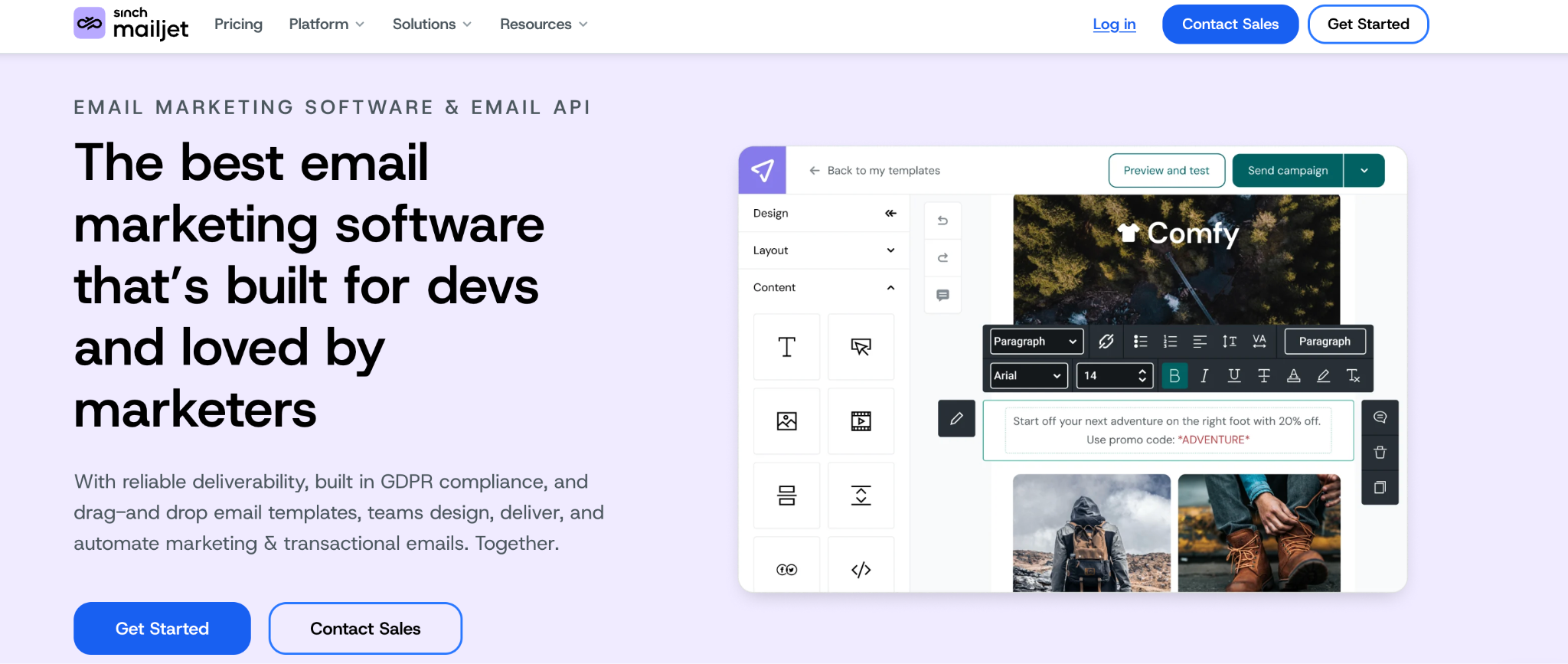Select the Button content block
The height and width of the screenshot is (664, 1568).
tap(861, 347)
